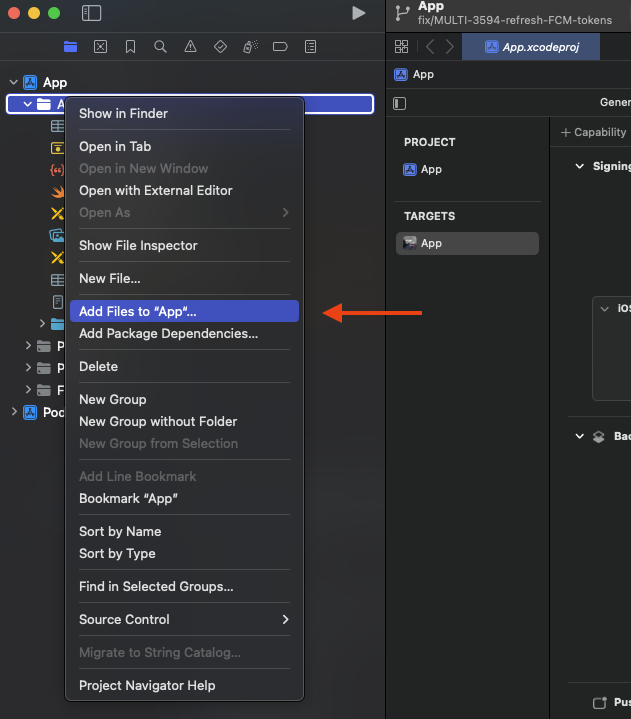
Task: Open the Project navigator folder icon
Action: [x=70, y=47]
